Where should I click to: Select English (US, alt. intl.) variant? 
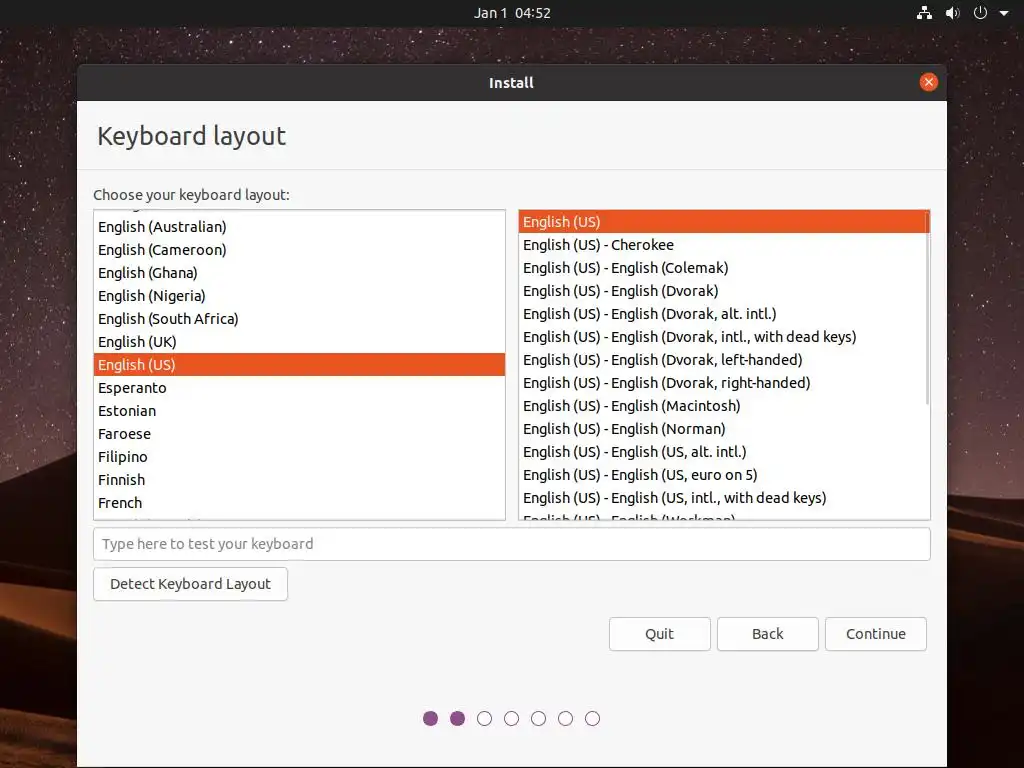tap(722, 451)
